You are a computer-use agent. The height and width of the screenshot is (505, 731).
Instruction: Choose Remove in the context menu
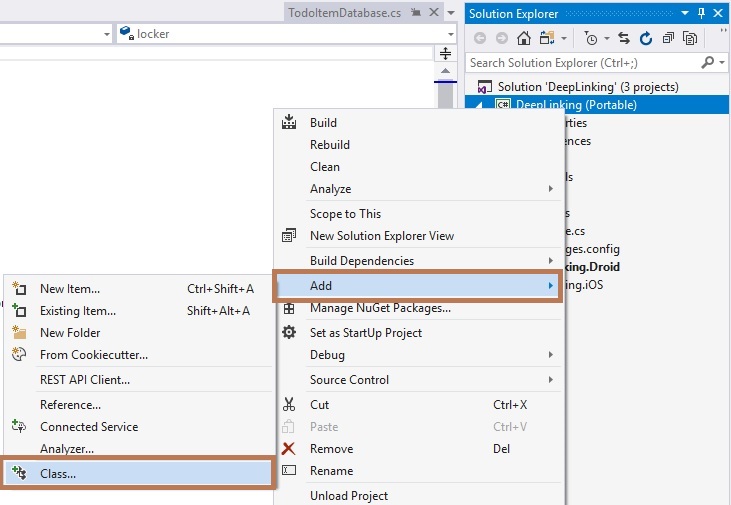[x=419, y=449]
